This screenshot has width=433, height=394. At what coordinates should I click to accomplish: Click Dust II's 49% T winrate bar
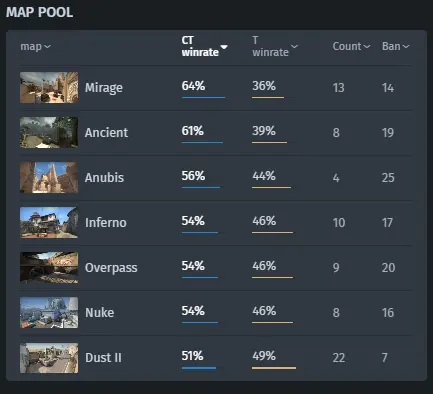[x=274, y=368]
